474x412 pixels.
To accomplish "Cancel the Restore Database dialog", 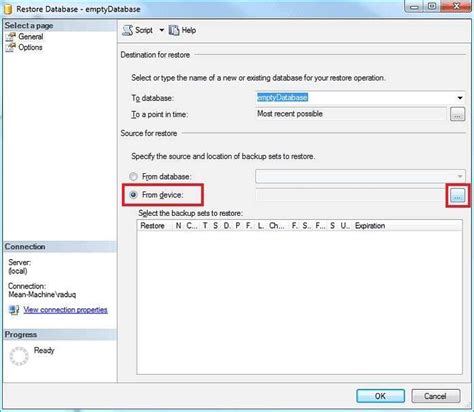I will click(x=435, y=396).
